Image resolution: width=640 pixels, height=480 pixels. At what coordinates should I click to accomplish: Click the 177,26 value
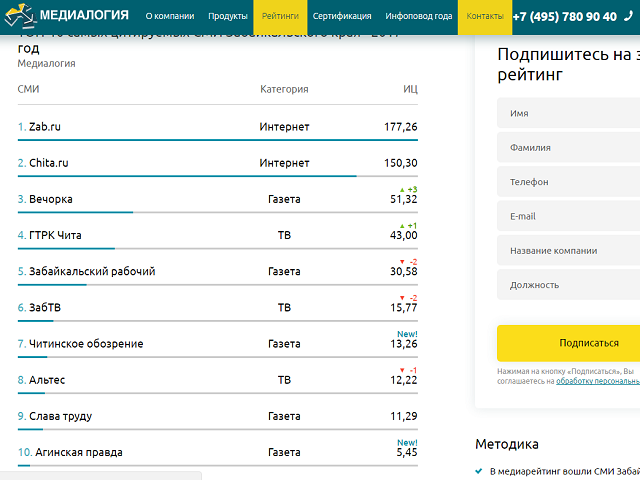400,127
